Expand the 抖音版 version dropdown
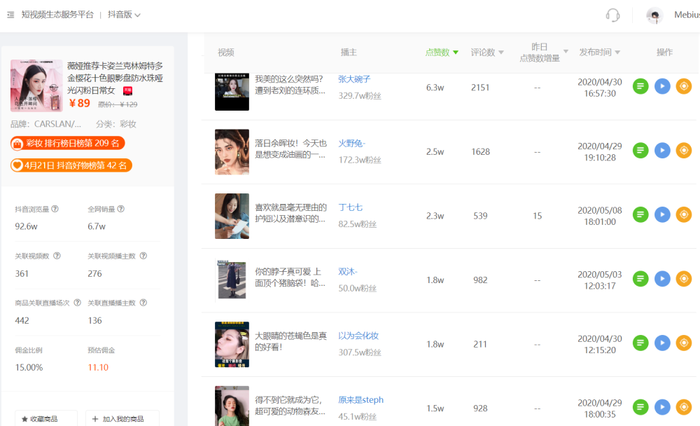This screenshot has height=426, width=700. [x=124, y=15]
